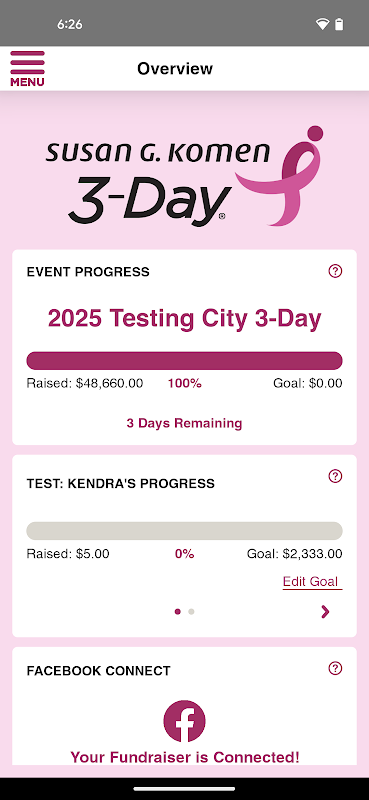
Task: Tap the Android home gesture bar
Action: [184, 789]
